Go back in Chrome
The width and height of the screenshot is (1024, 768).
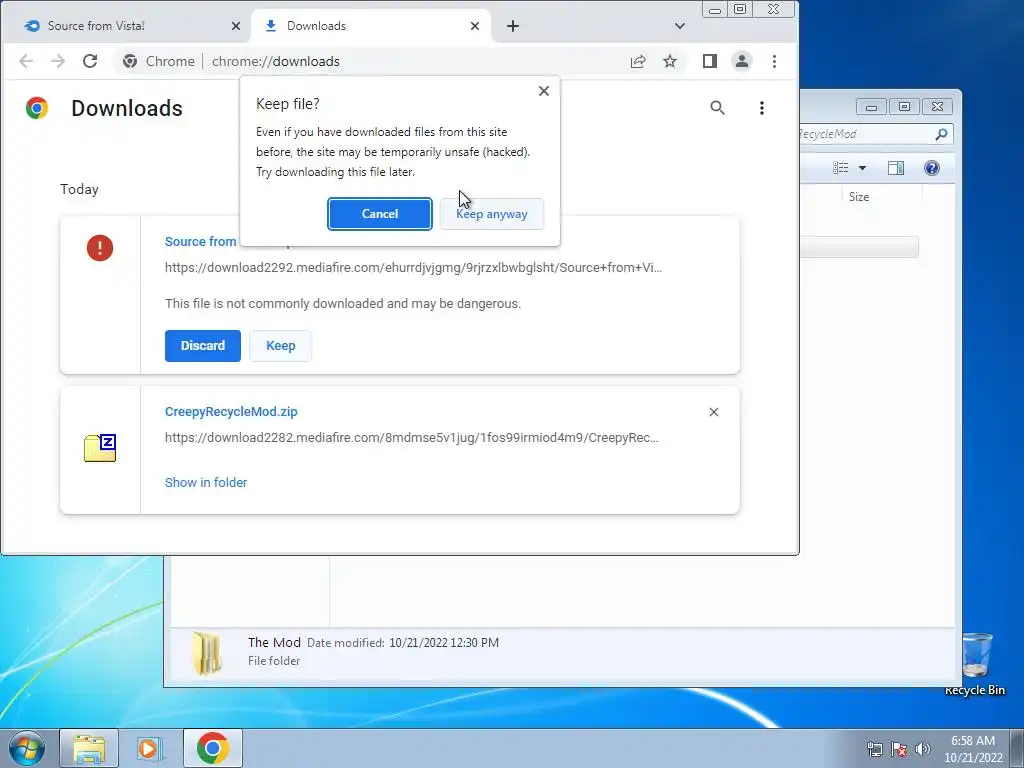(x=26, y=61)
